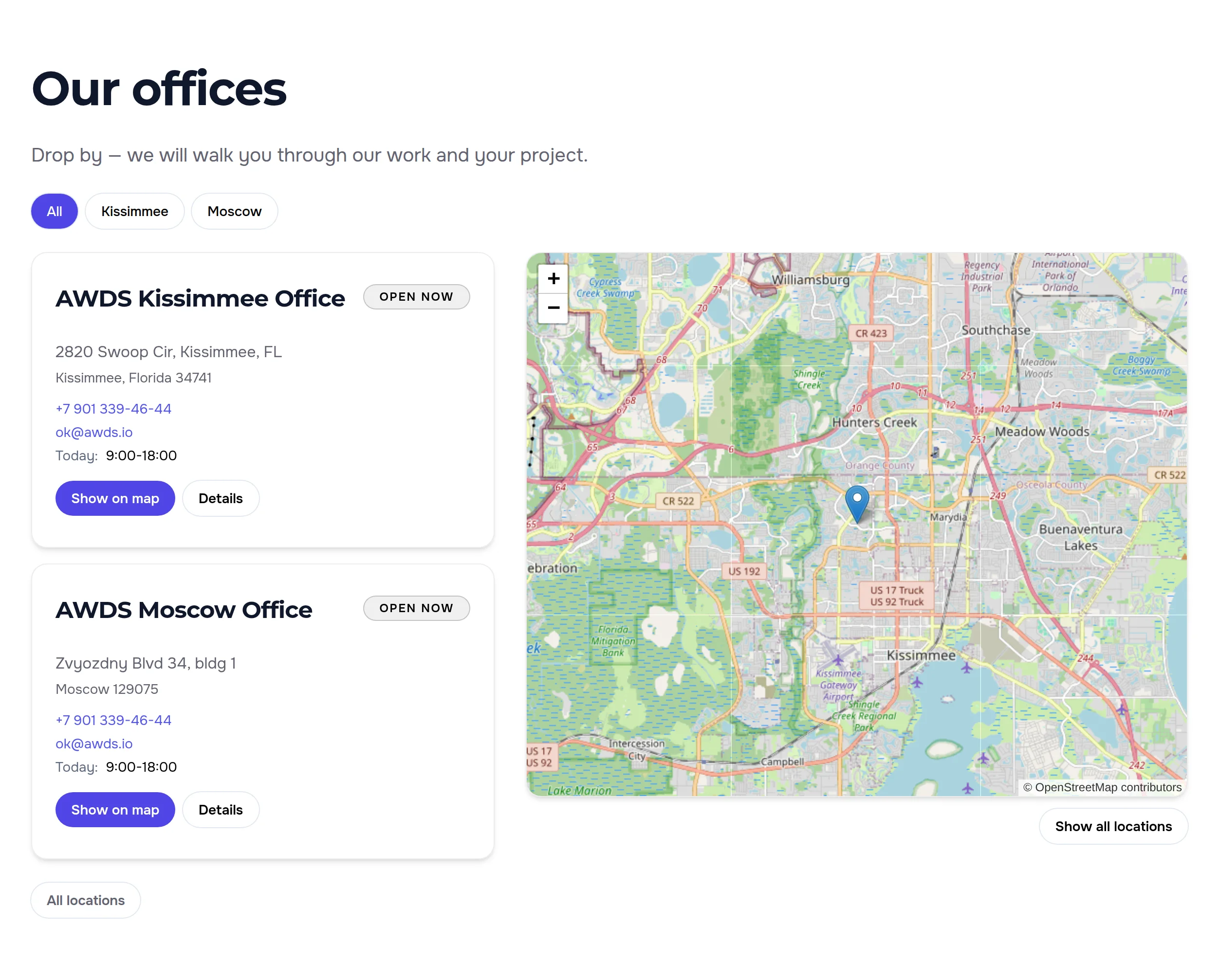
Task: Click OPEN NOW badge for Kissimmee Office
Action: 416,297
